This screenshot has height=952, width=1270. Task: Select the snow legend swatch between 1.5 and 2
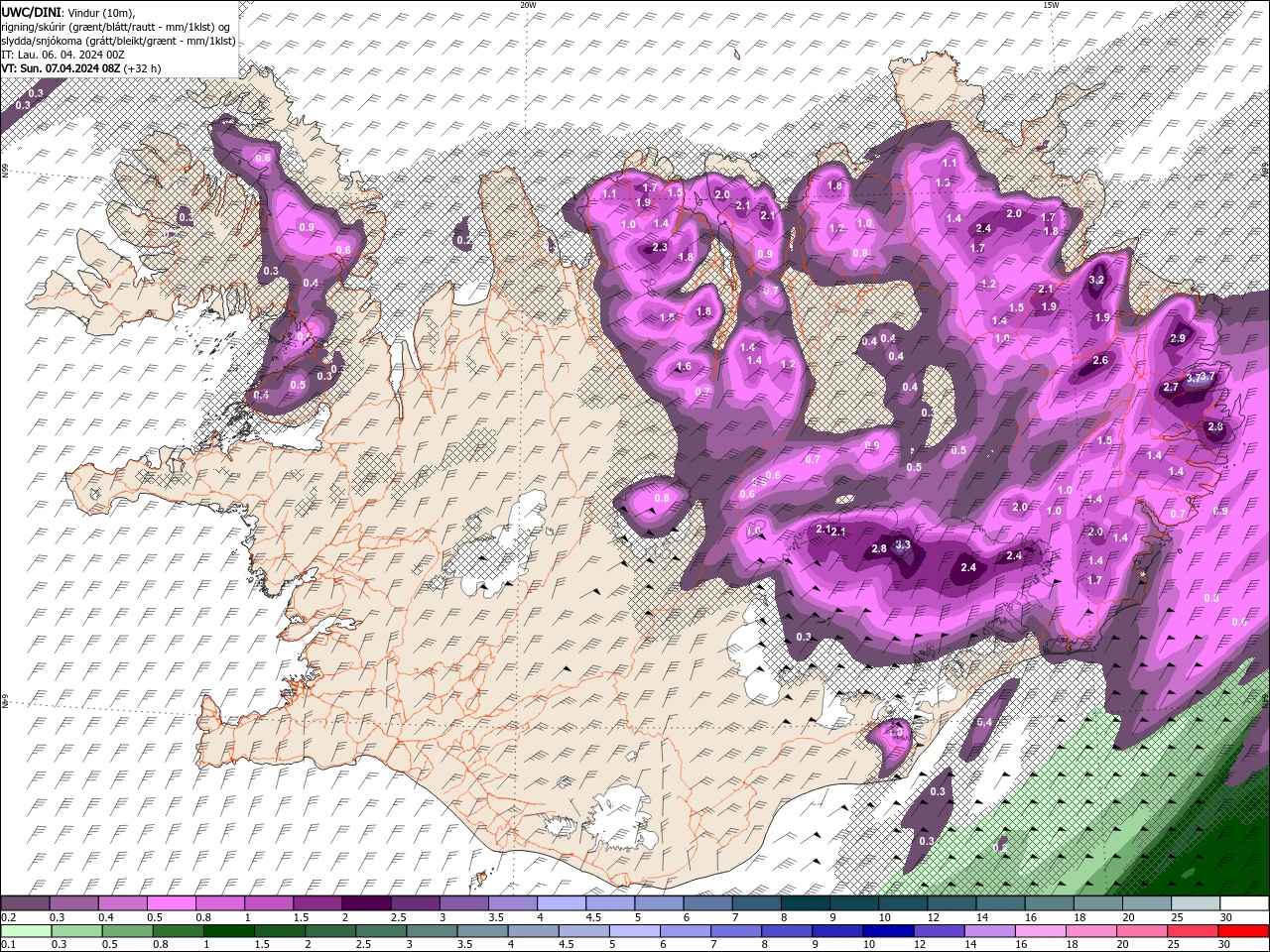[317, 903]
